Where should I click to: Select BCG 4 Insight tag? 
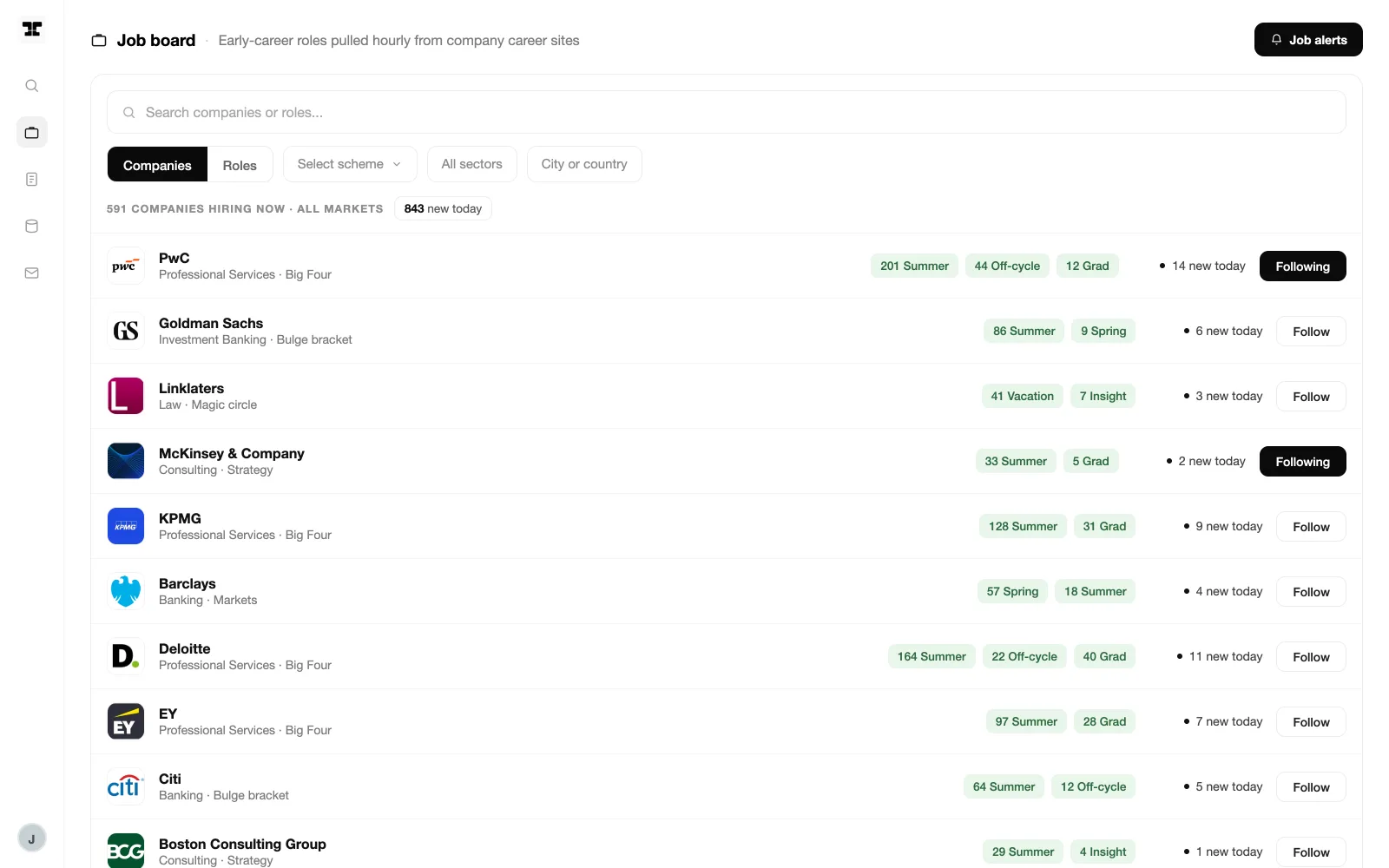pyautogui.click(x=1103, y=852)
